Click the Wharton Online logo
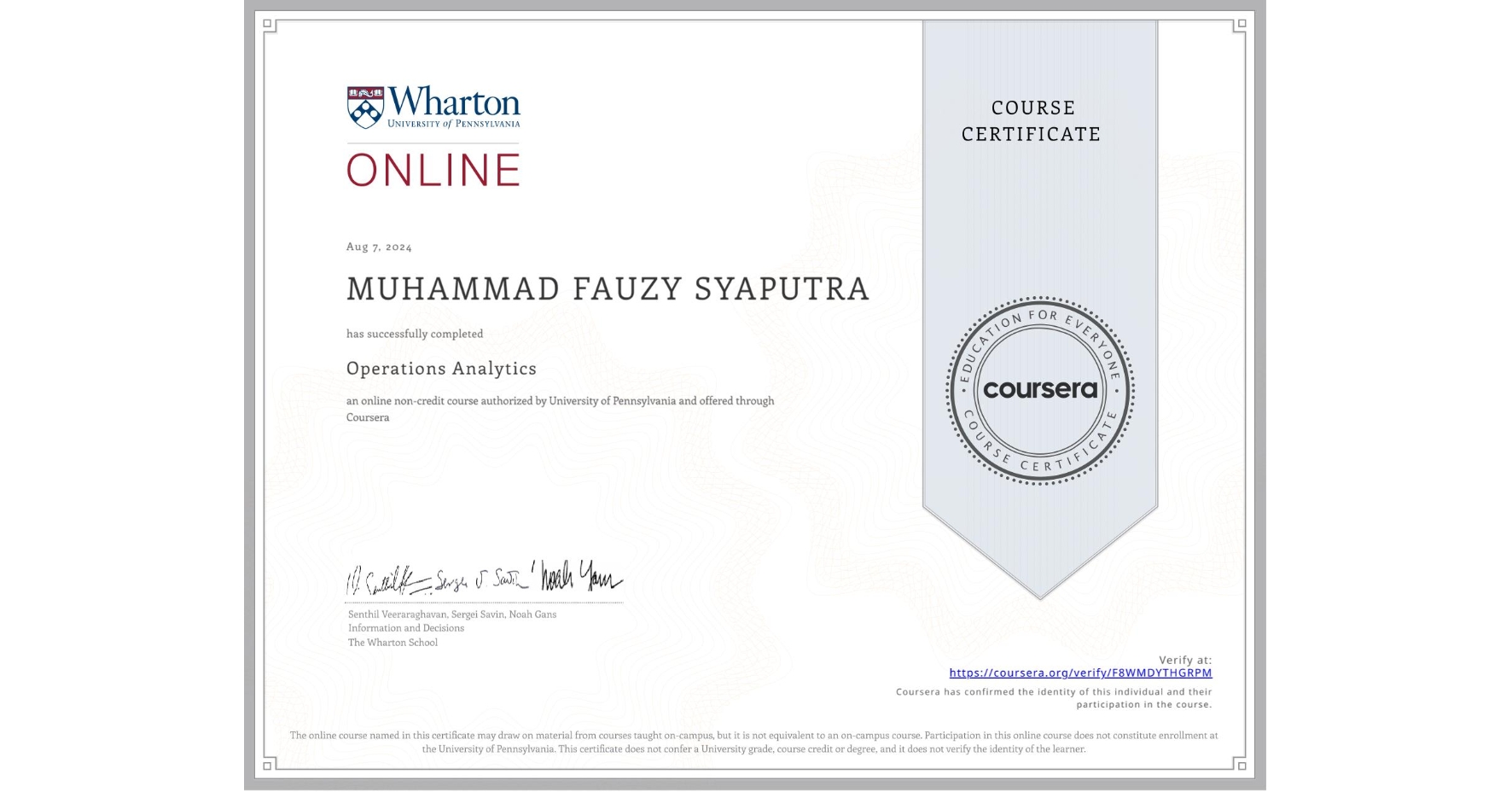1512x792 pixels. pyautogui.click(x=433, y=137)
